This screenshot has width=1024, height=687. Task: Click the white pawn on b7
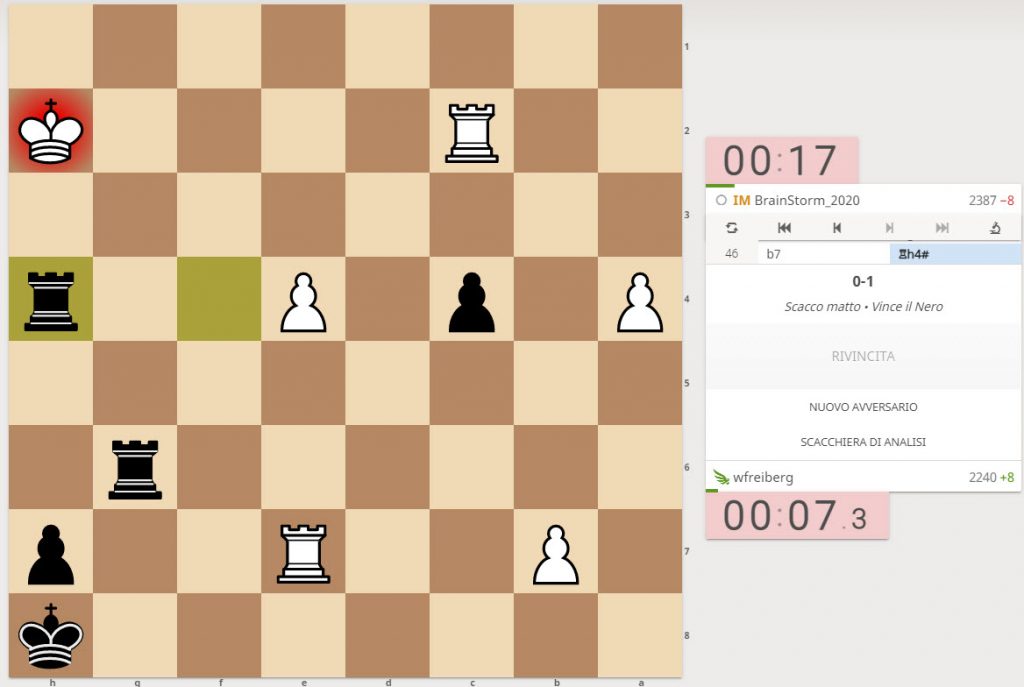tap(556, 552)
